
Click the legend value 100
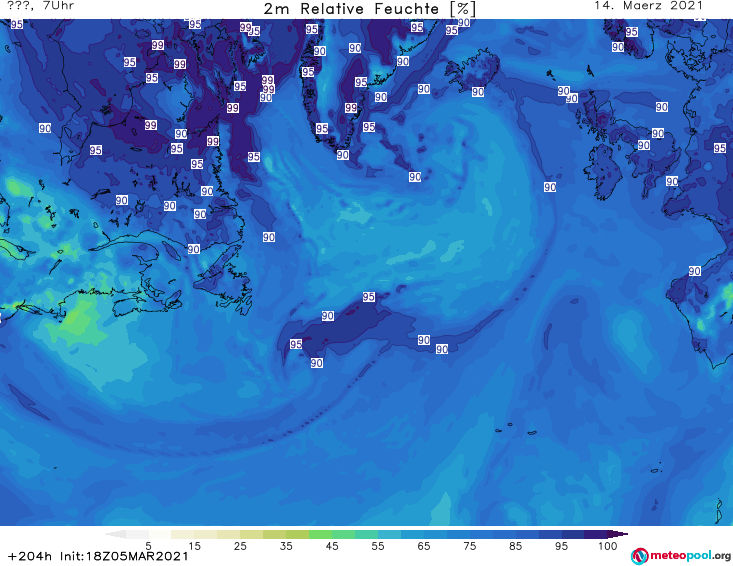[608, 546]
